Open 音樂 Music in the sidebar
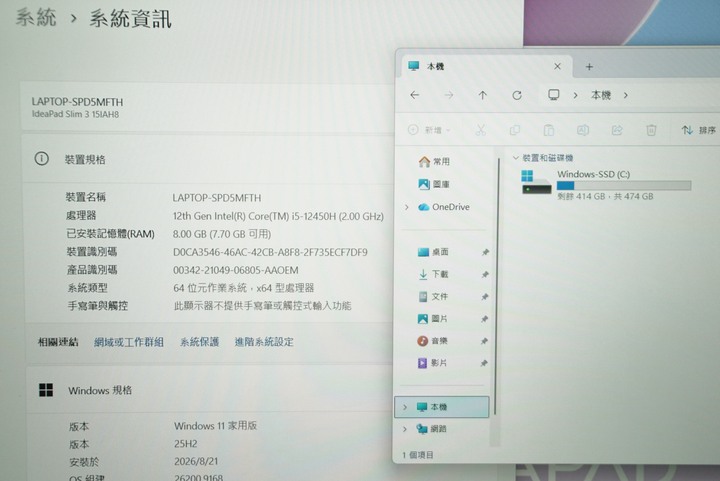The image size is (720, 481). (x=432, y=341)
